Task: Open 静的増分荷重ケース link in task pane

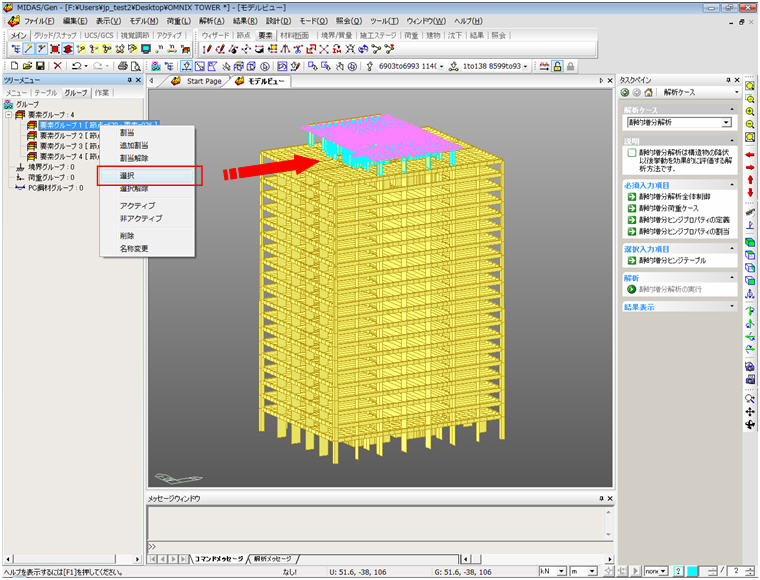Action: 668,208
